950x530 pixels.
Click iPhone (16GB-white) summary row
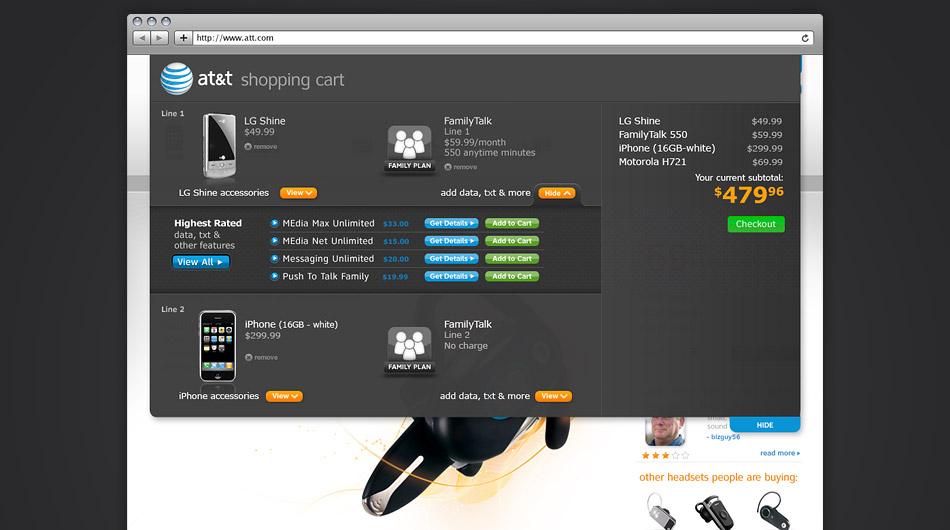point(700,148)
